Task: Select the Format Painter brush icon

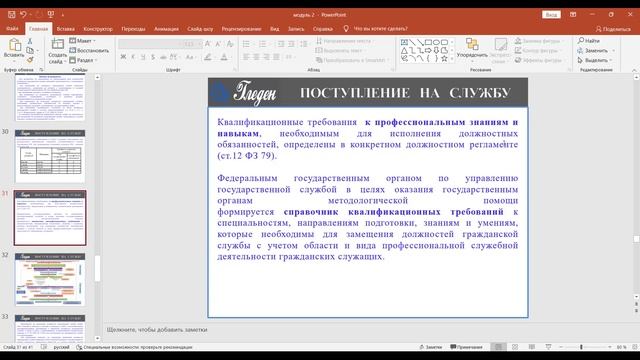Action: point(30,60)
